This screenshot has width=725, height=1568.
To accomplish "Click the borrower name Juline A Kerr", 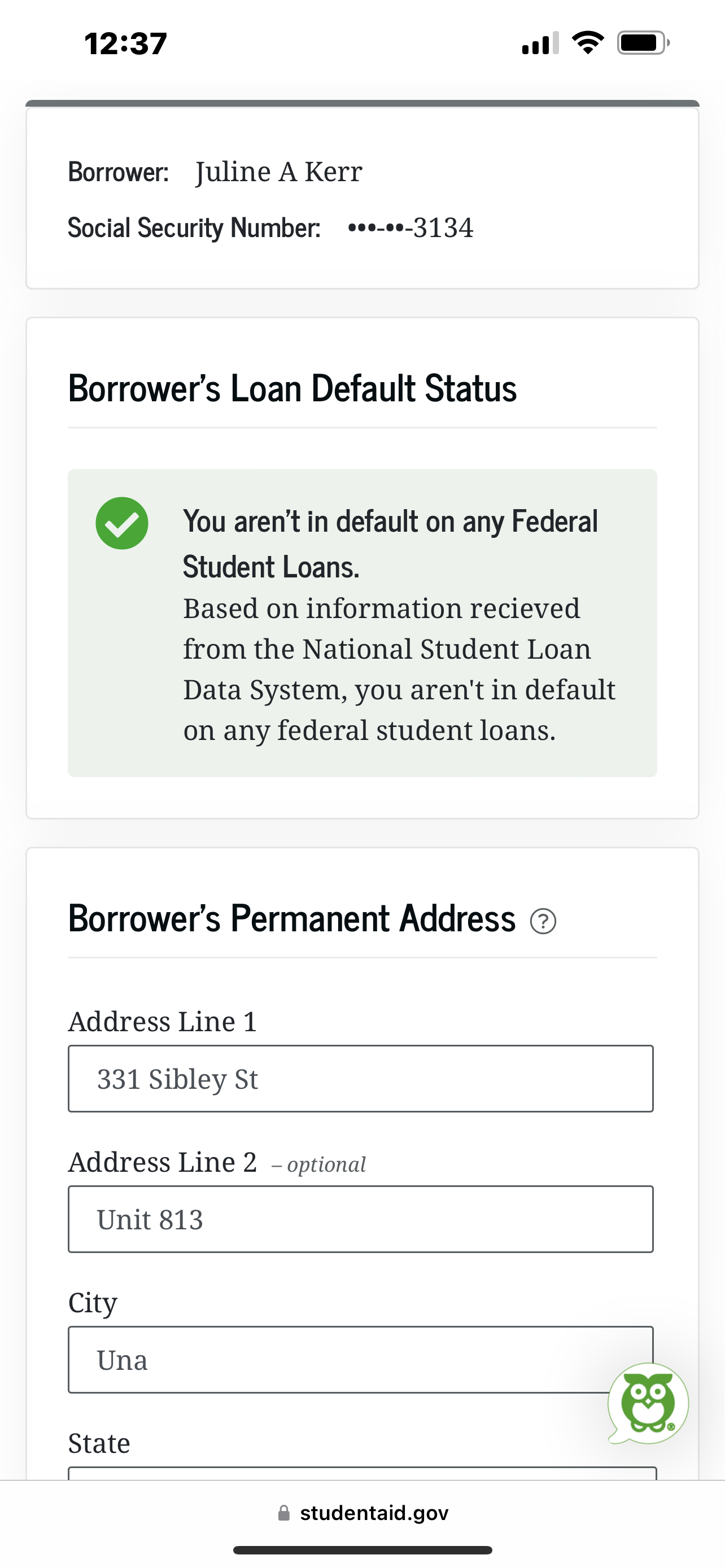I will click(x=279, y=172).
